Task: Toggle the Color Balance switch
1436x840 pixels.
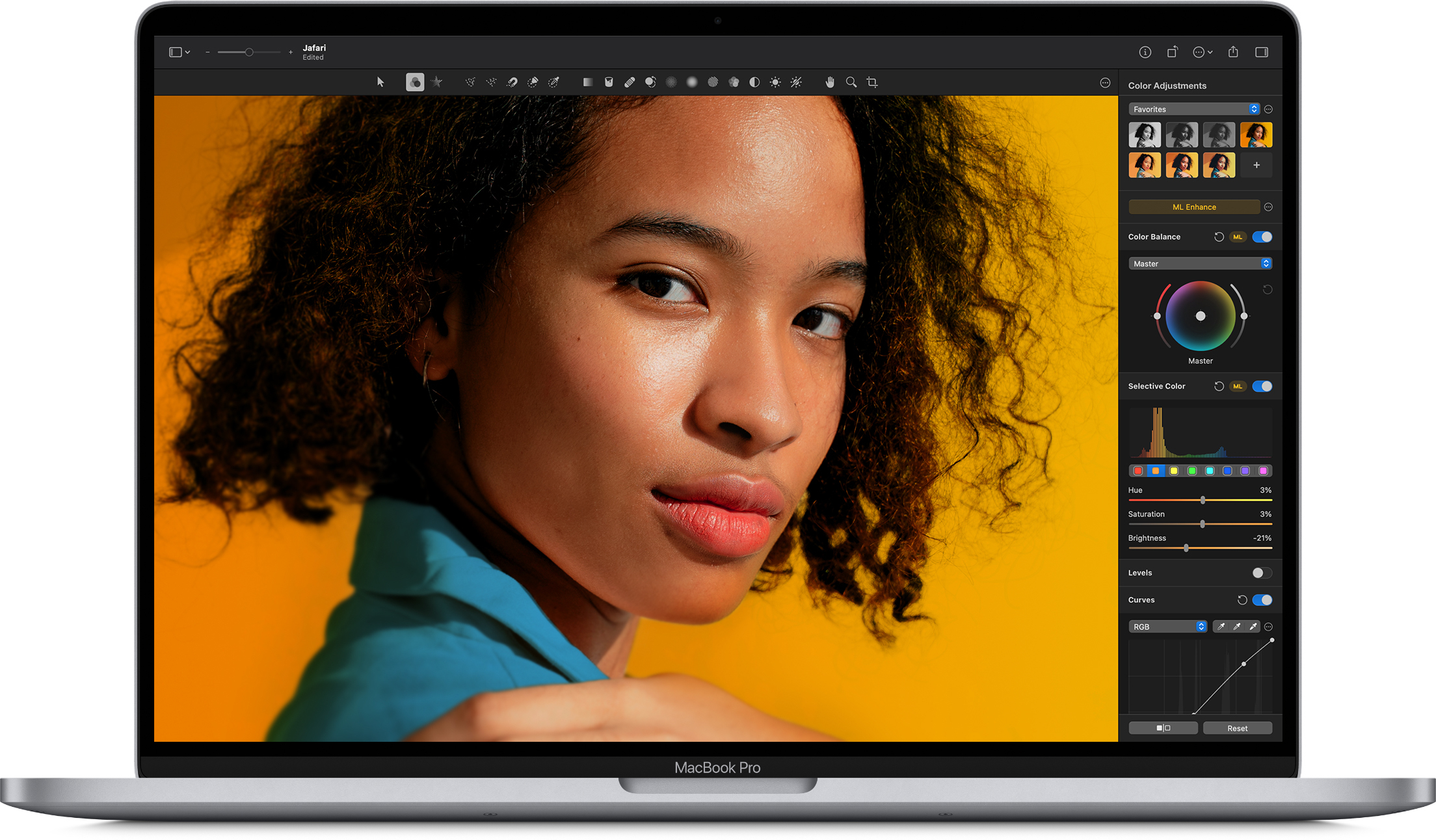Action: click(x=1262, y=237)
